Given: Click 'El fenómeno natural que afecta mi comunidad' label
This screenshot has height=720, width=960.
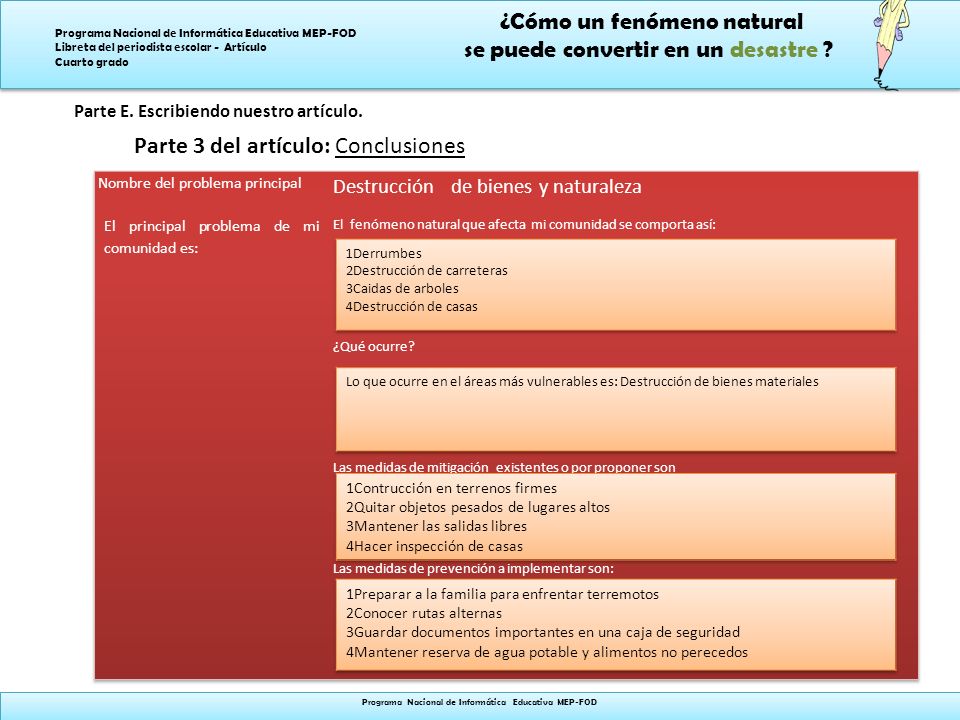Looking at the screenshot, I should click(x=524, y=224).
